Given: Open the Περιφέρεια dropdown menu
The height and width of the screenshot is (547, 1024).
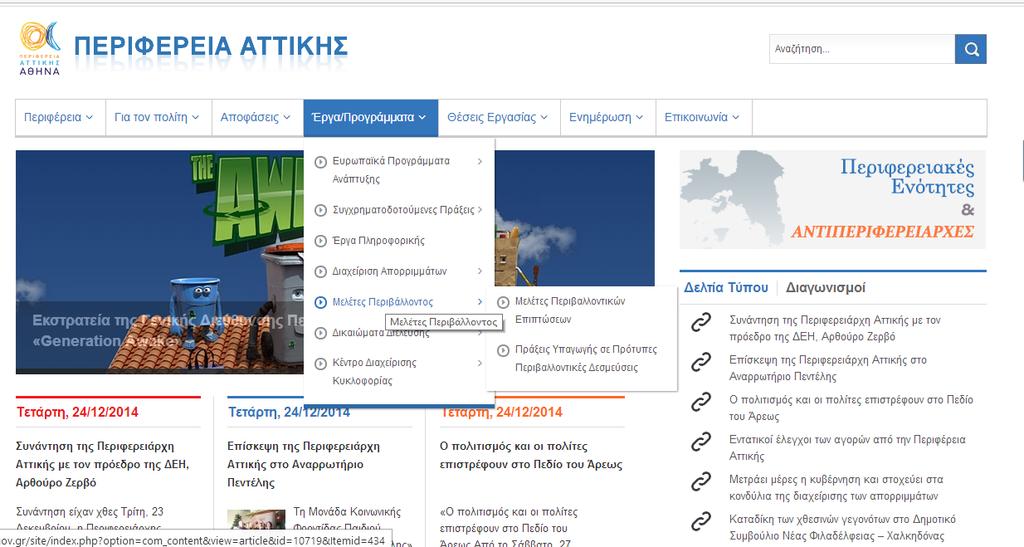Looking at the screenshot, I should (x=60, y=117).
